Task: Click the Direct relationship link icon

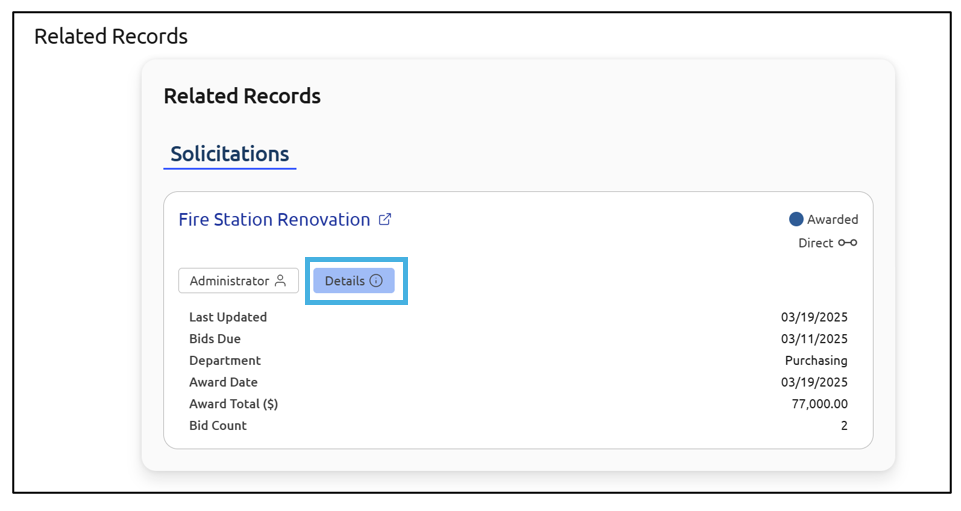Action: 848,243
